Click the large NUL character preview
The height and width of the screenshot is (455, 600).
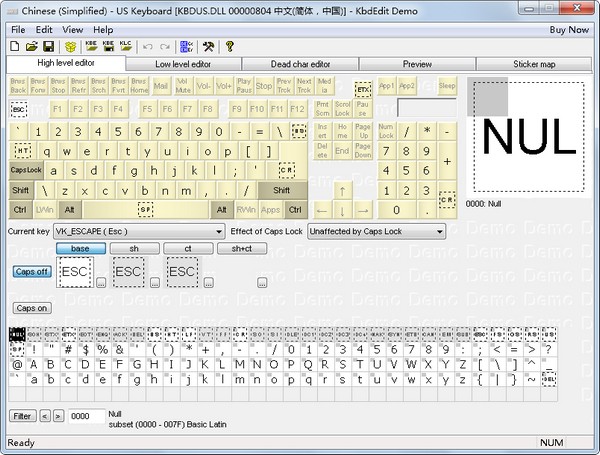[529, 137]
